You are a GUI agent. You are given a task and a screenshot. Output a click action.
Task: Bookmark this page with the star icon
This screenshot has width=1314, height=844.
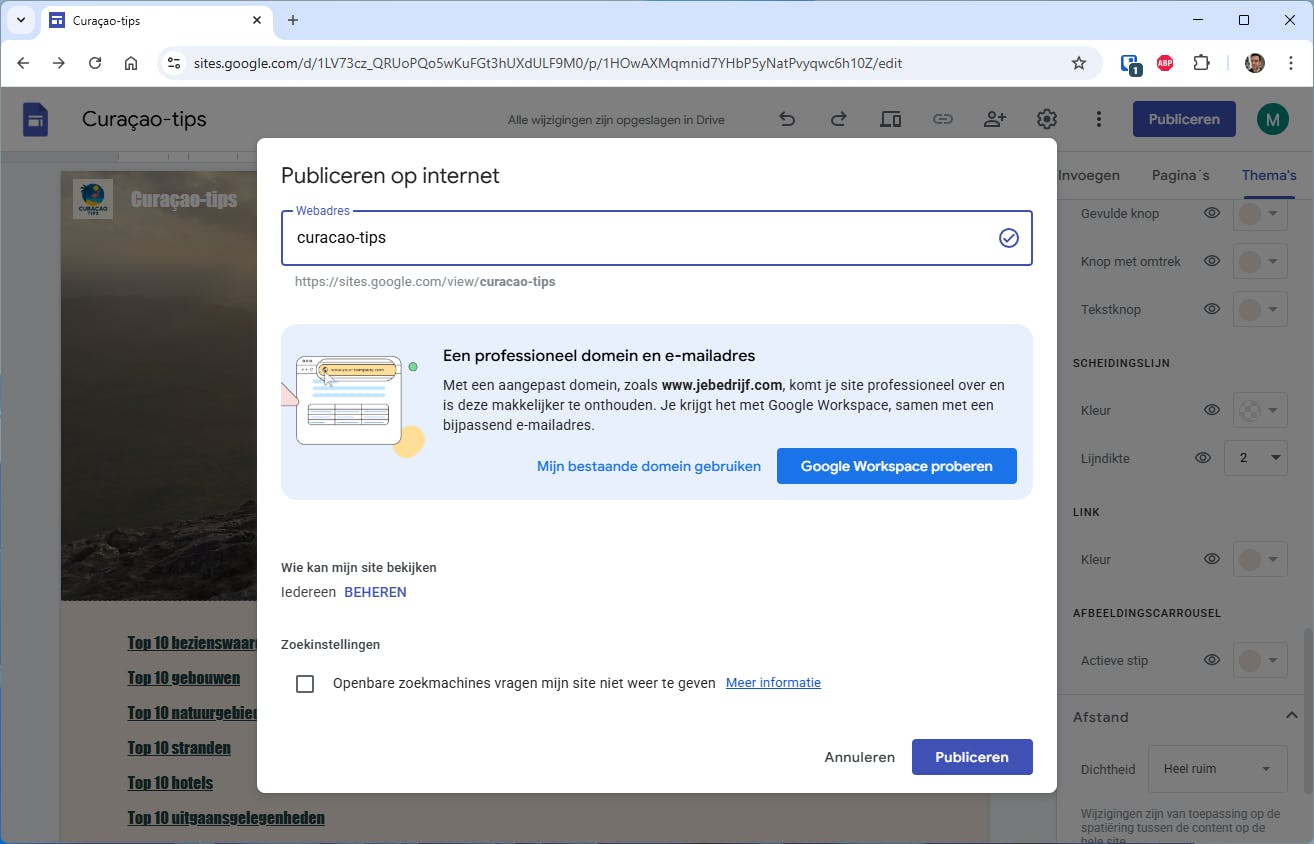point(1079,63)
